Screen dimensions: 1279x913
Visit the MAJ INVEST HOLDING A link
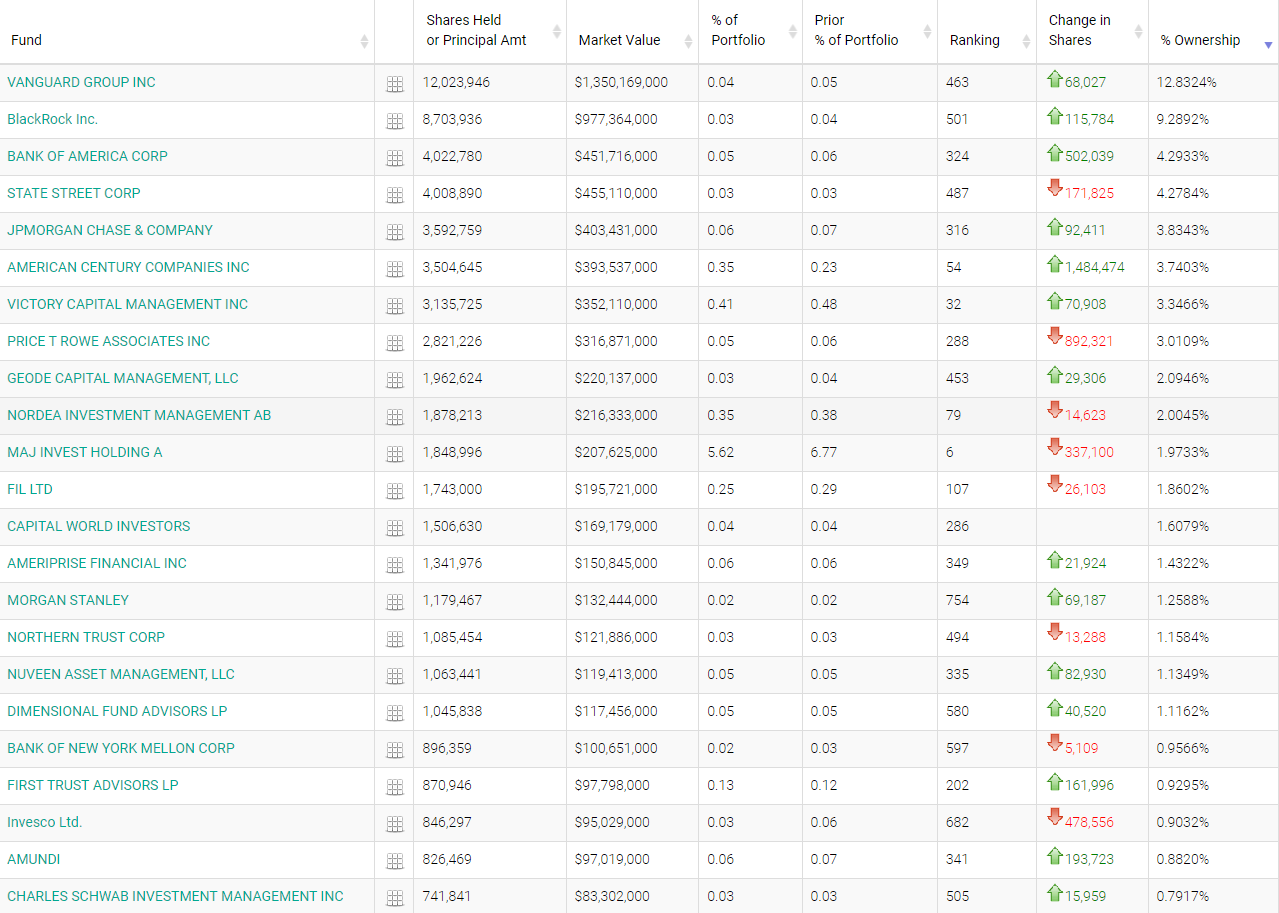84,452
